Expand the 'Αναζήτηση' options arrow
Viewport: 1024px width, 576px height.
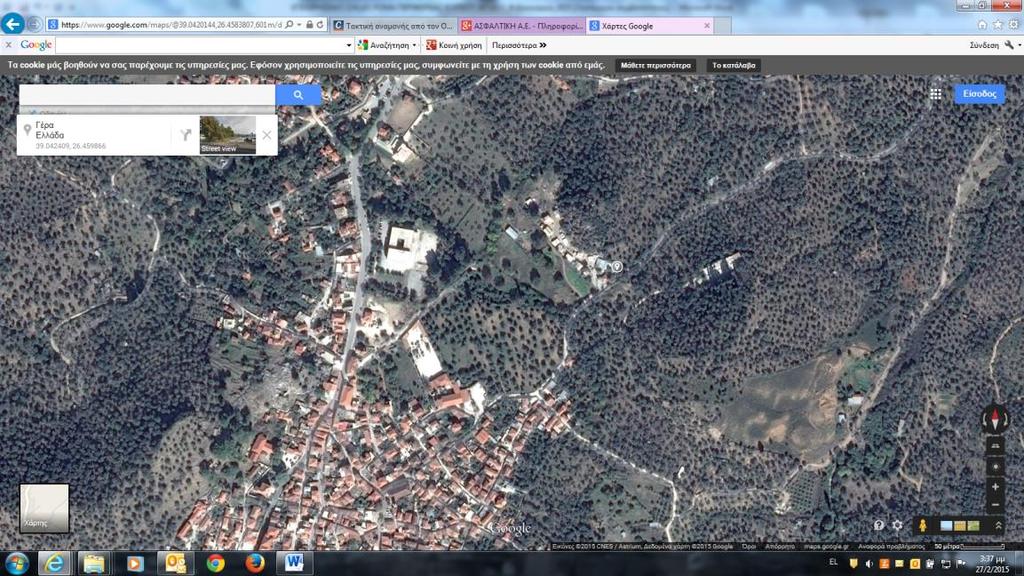[414, 45]
